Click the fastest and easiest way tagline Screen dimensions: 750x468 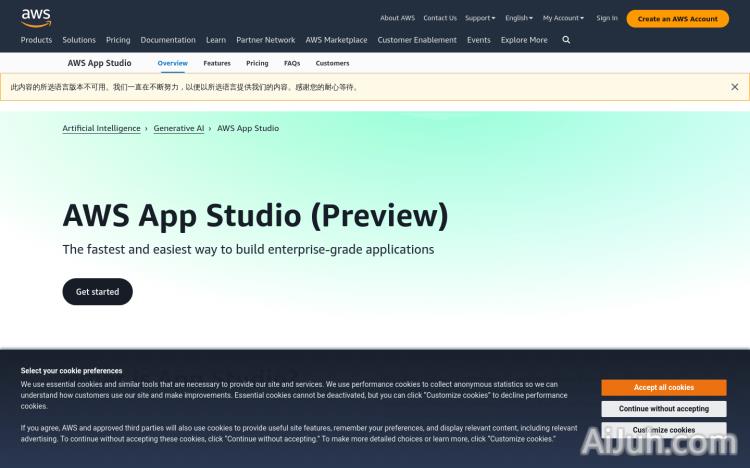coord(248,249)
